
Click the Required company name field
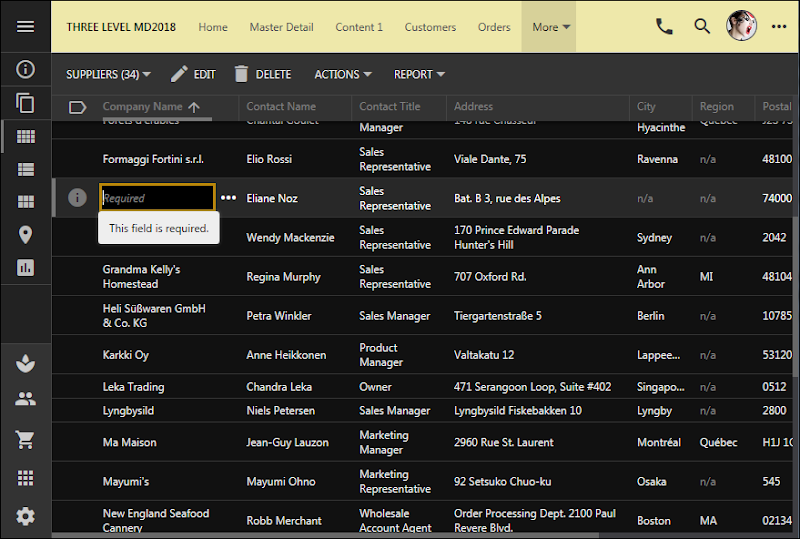pyautogui.click(x=156, y=198)
